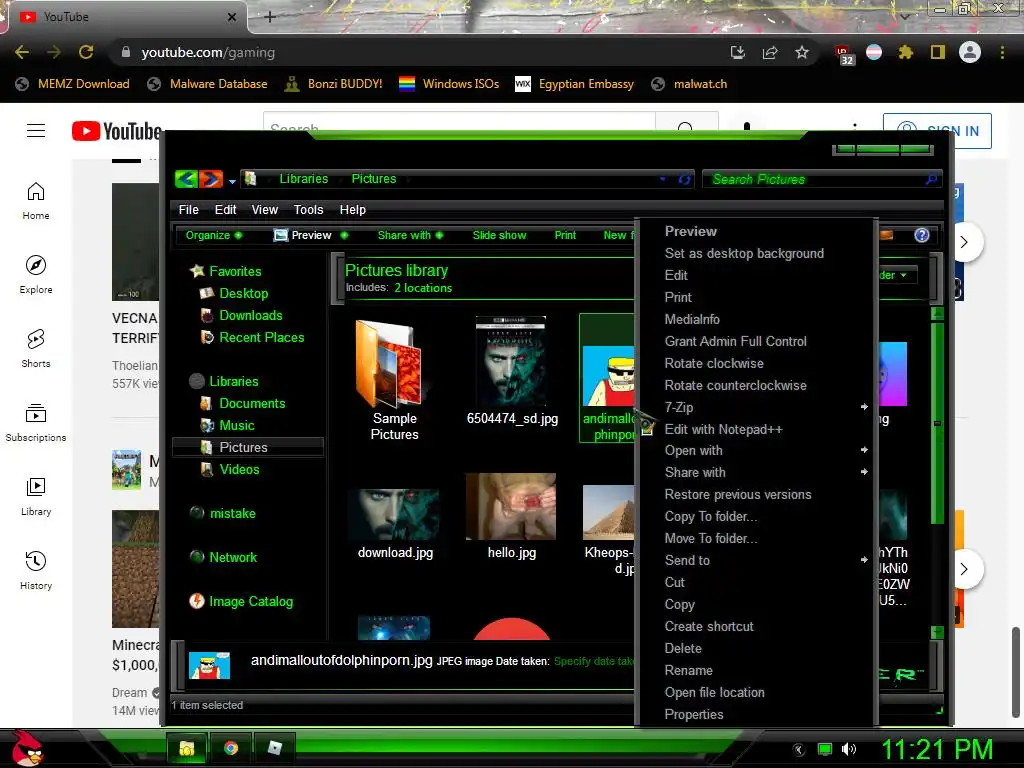Open Chrome extensions puzzle icon
The width and height of the screenshot is (1024, 768).
[x=905, y=52]
